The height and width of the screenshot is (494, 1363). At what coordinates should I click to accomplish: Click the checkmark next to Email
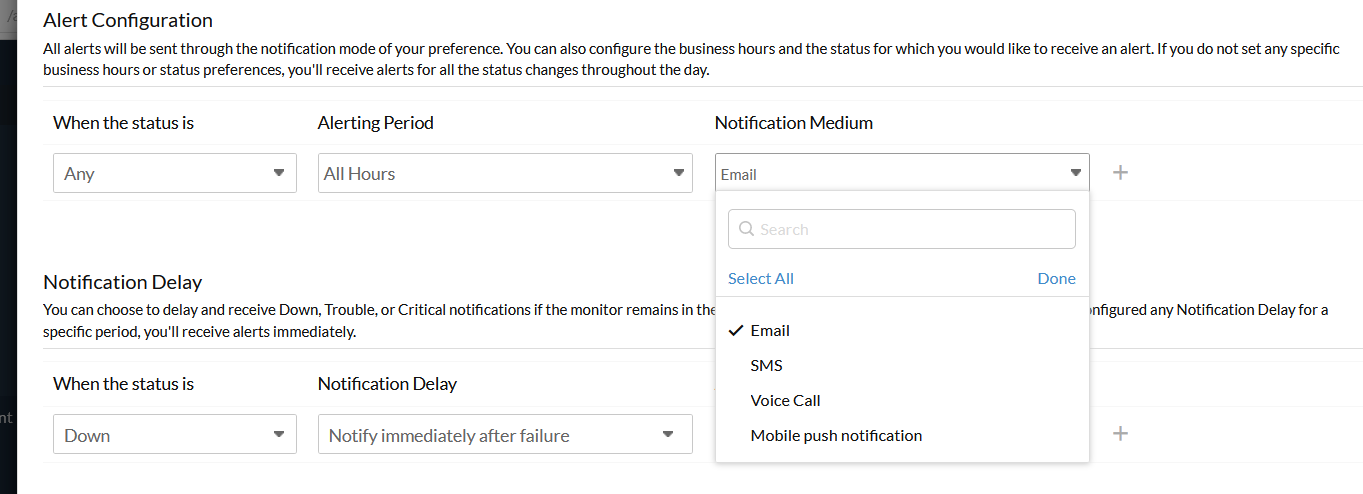pyautogui.click(x=736, y=330)
